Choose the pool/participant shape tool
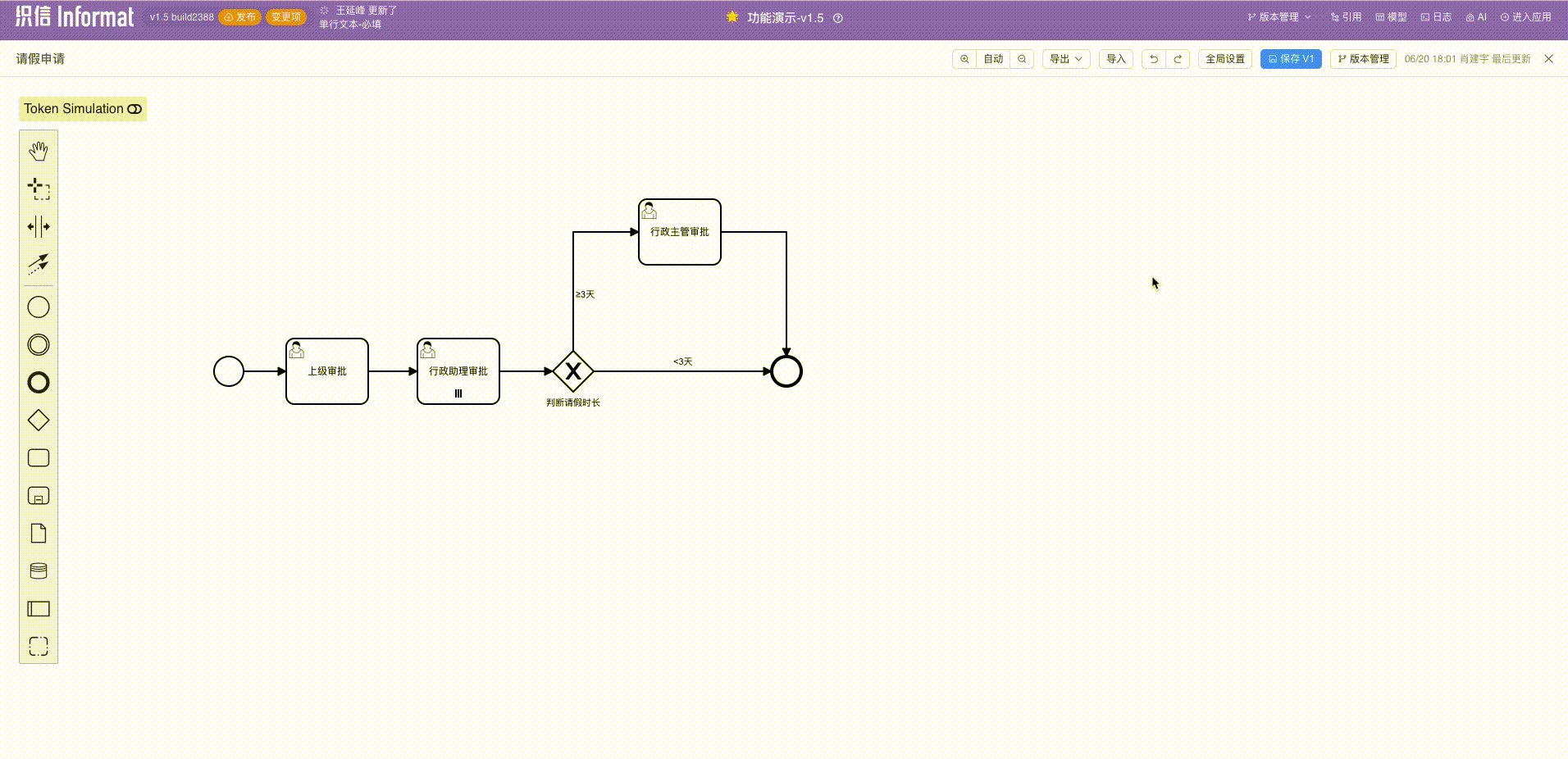 tap(38, 608)
